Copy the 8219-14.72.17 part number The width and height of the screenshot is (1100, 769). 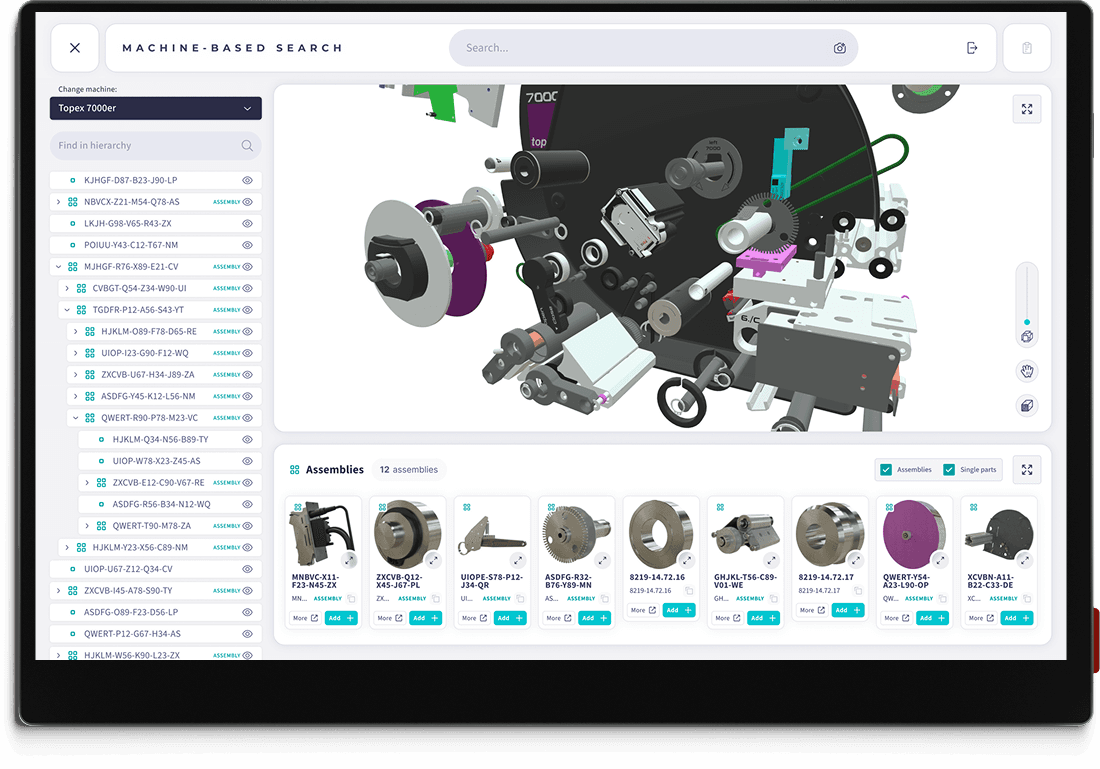tap(858, 591)
